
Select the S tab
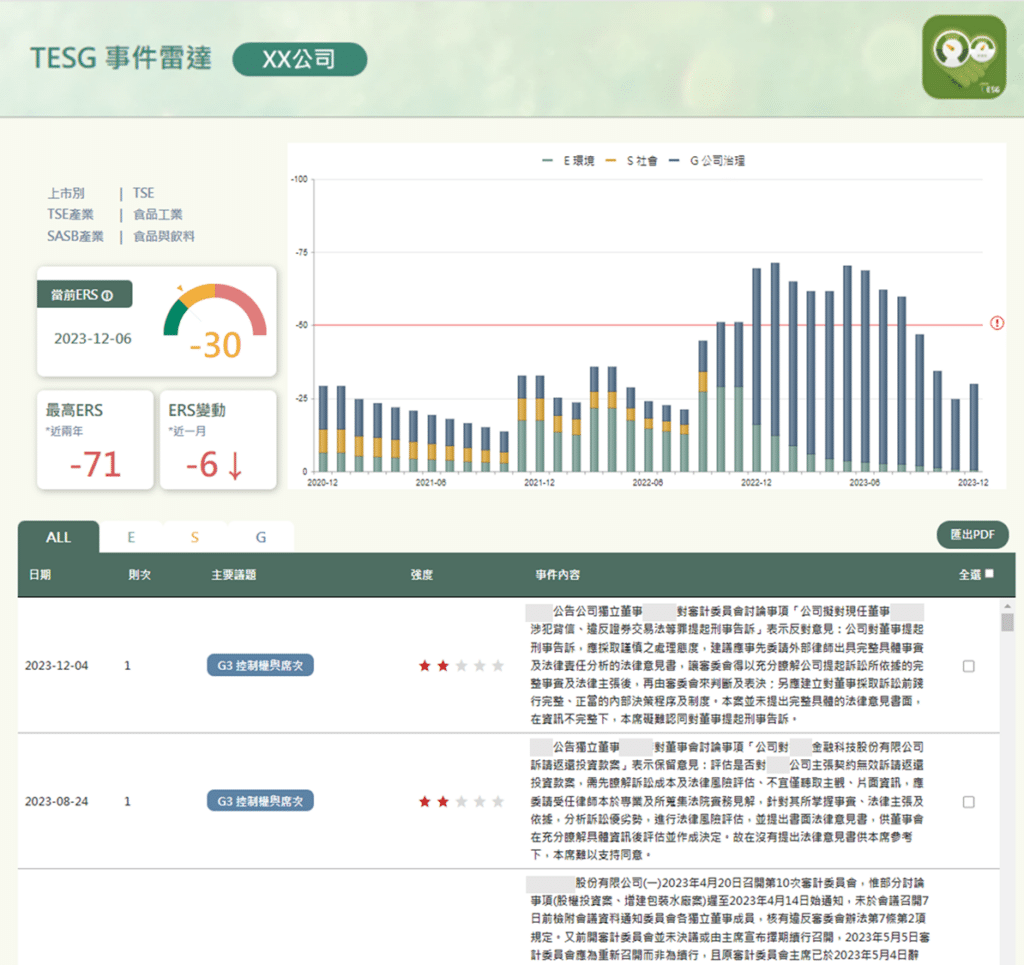(x=195, y=537)
